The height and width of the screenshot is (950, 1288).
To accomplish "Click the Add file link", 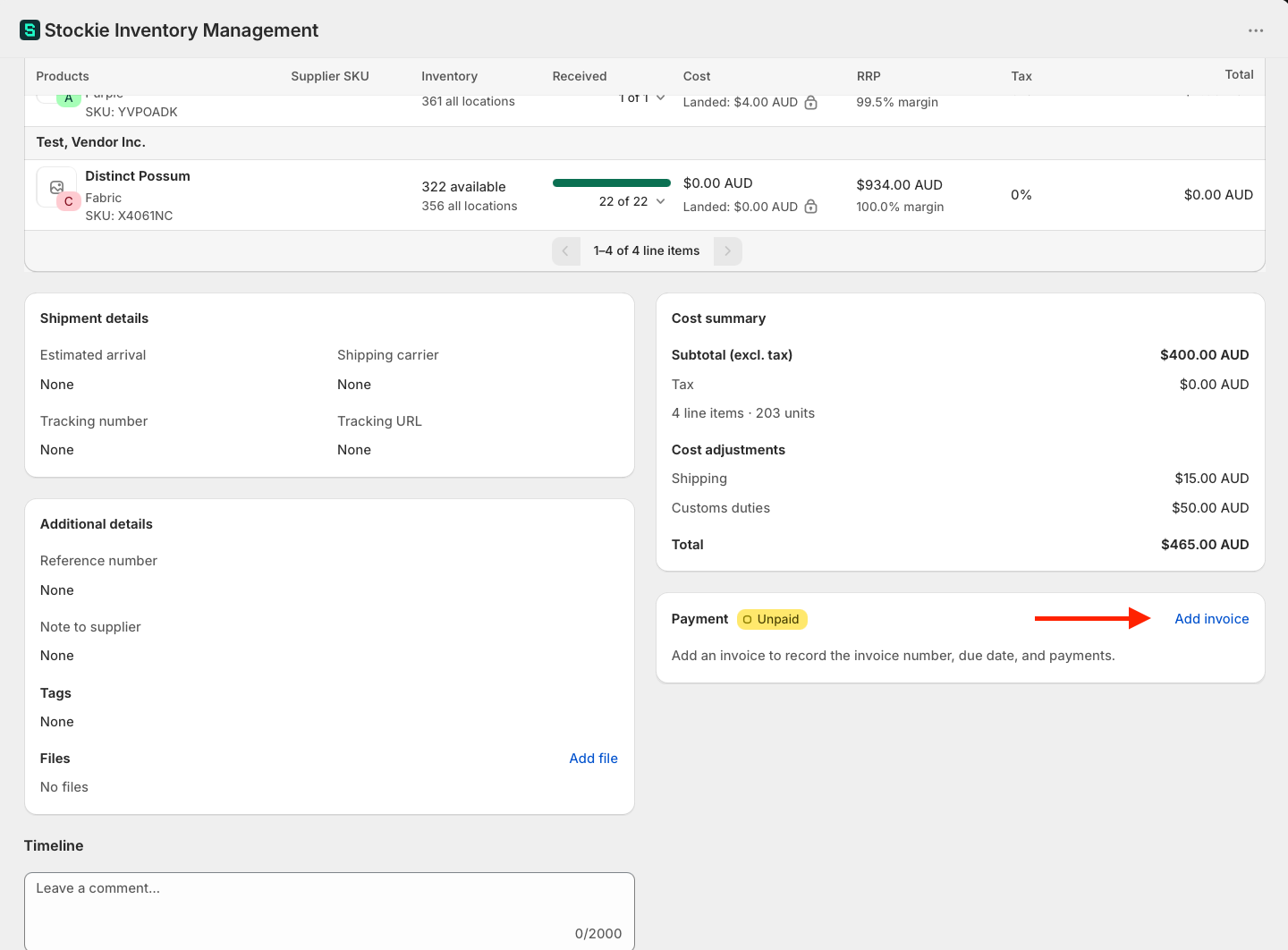I will [x=594, y=759].
